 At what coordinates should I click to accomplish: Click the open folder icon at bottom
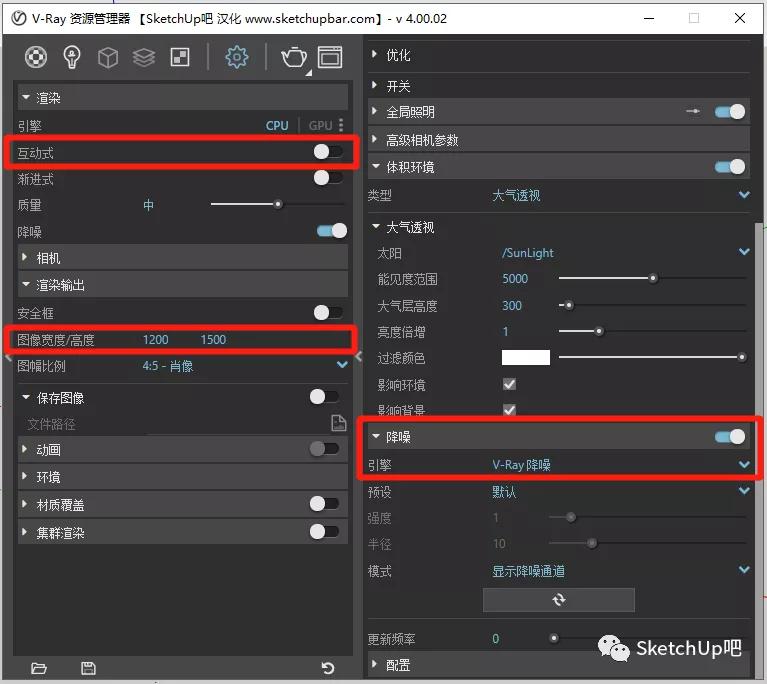pos(39,668)
